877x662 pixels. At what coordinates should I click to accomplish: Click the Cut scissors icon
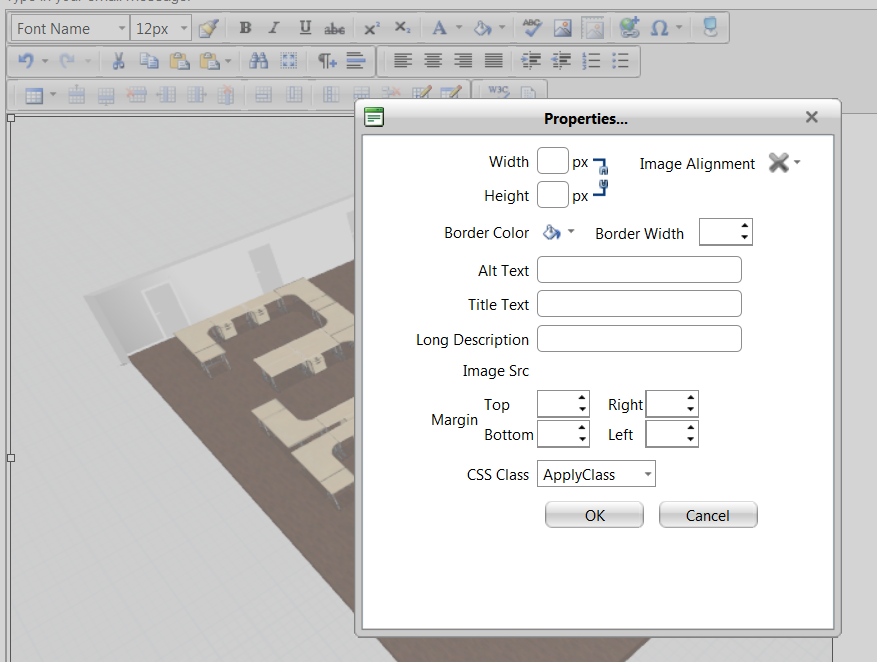[118, 61]
